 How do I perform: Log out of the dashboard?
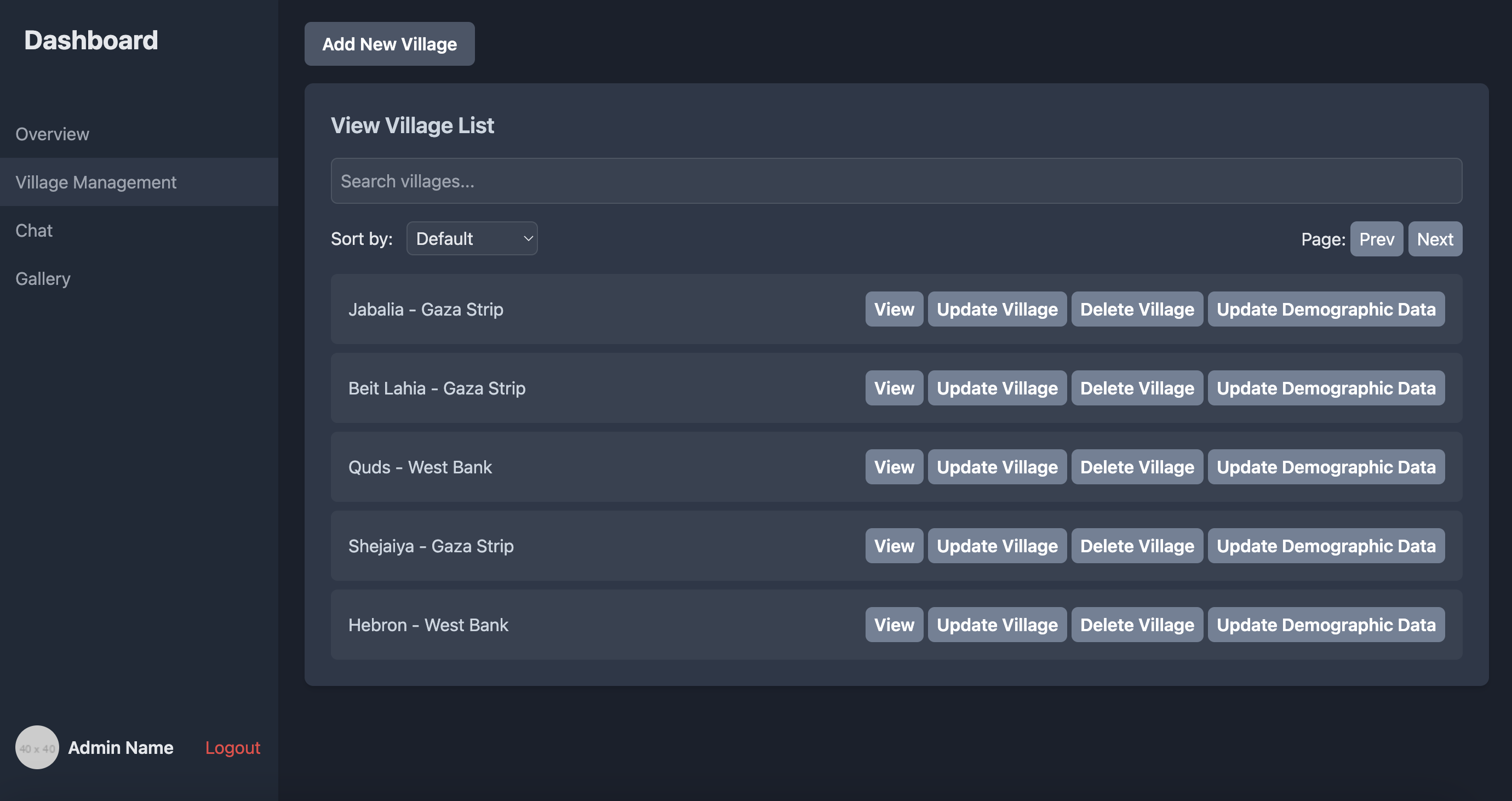(232, 748)
